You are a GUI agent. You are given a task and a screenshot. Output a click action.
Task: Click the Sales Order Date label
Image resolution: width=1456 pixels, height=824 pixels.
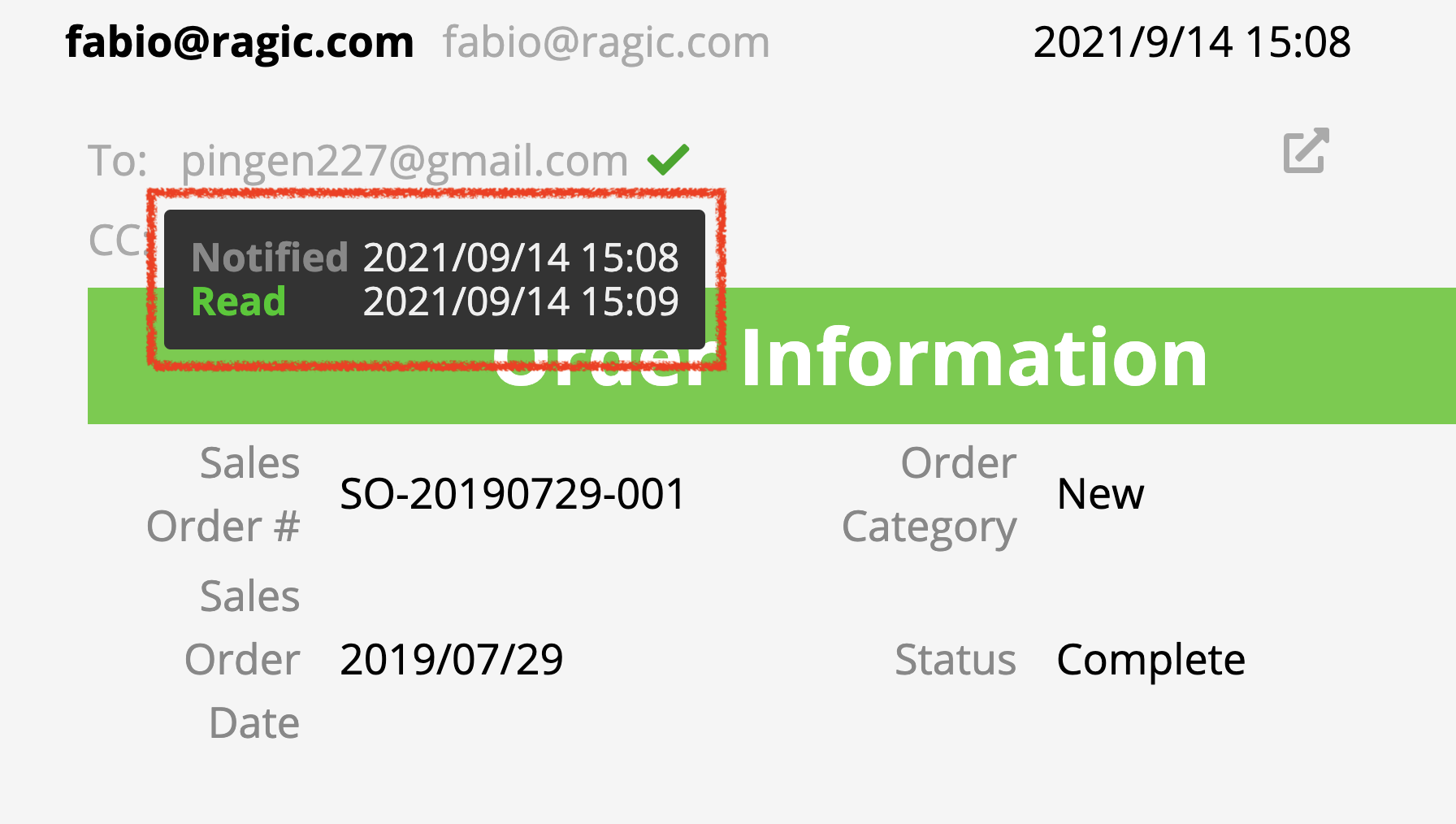point(243,659)
